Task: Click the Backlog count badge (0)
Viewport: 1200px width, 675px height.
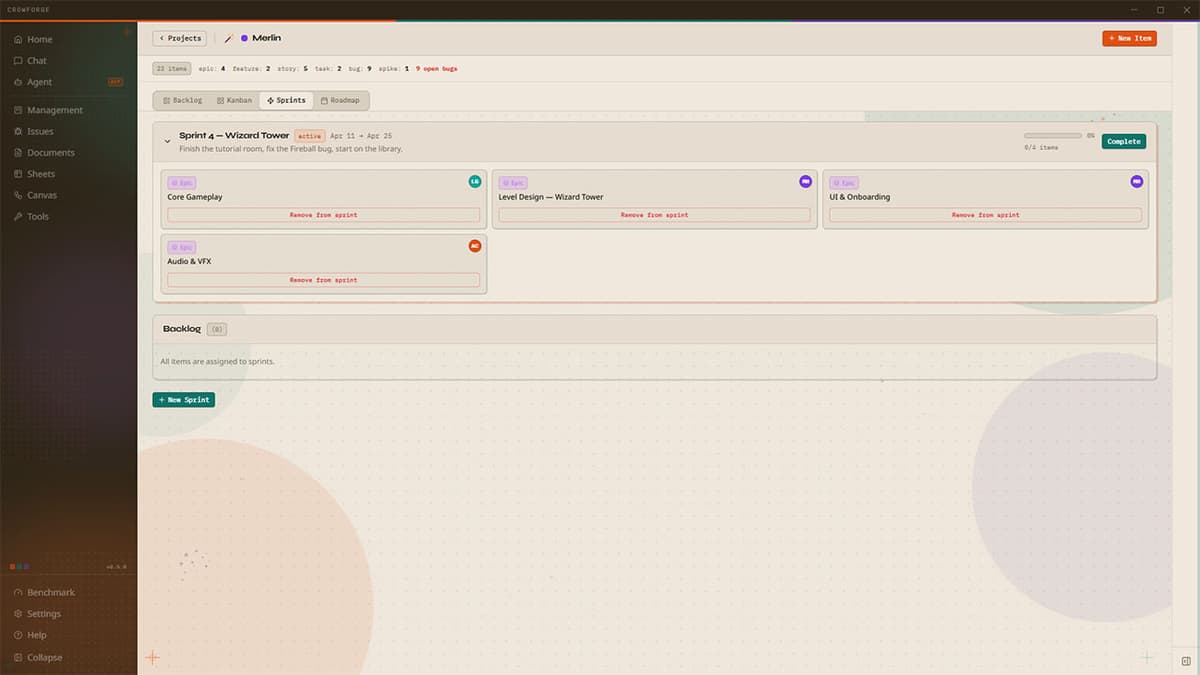Action: pyautogui.click(x=217, y=329)
